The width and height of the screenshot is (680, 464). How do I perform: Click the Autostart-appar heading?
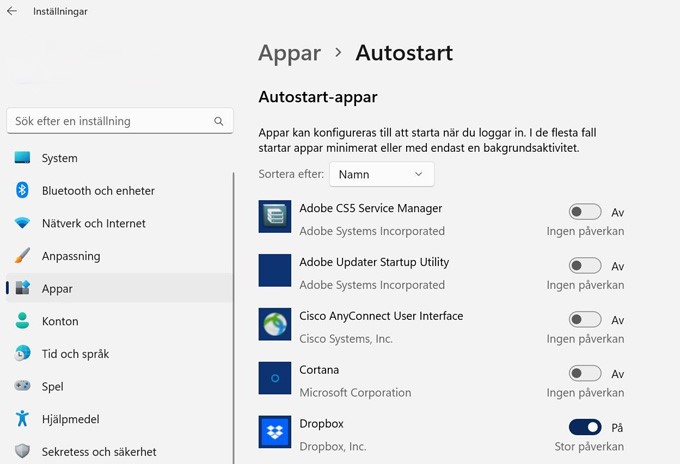click(318, 97)
